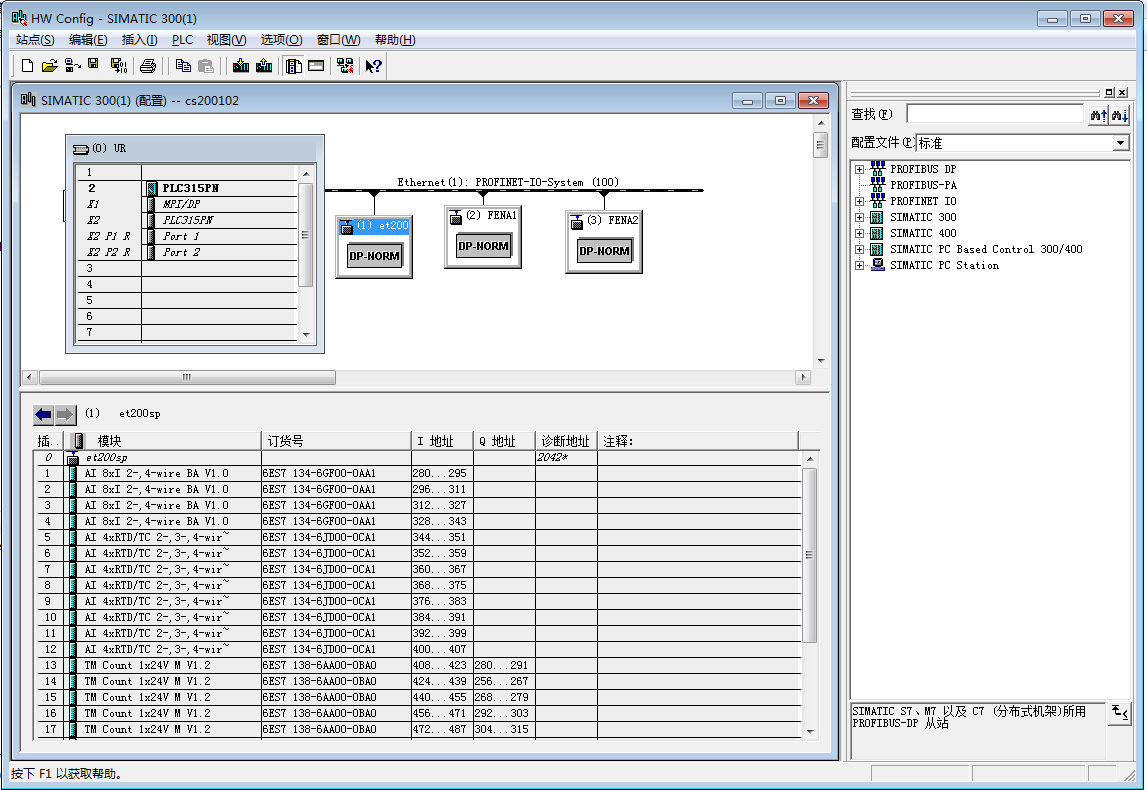Viewport: 1147px width, 790px height.
Task: Click the Download to Module icon
Action: (241, 66)
